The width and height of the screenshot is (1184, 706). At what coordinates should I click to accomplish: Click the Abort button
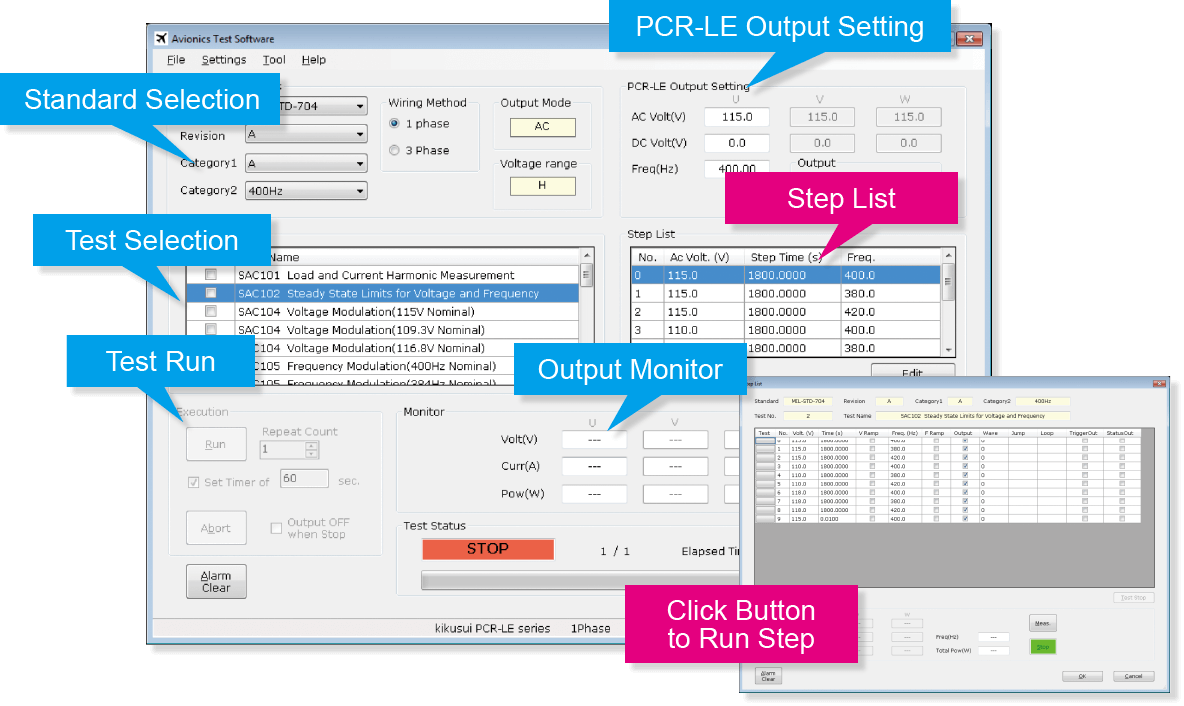click(216, 528)
